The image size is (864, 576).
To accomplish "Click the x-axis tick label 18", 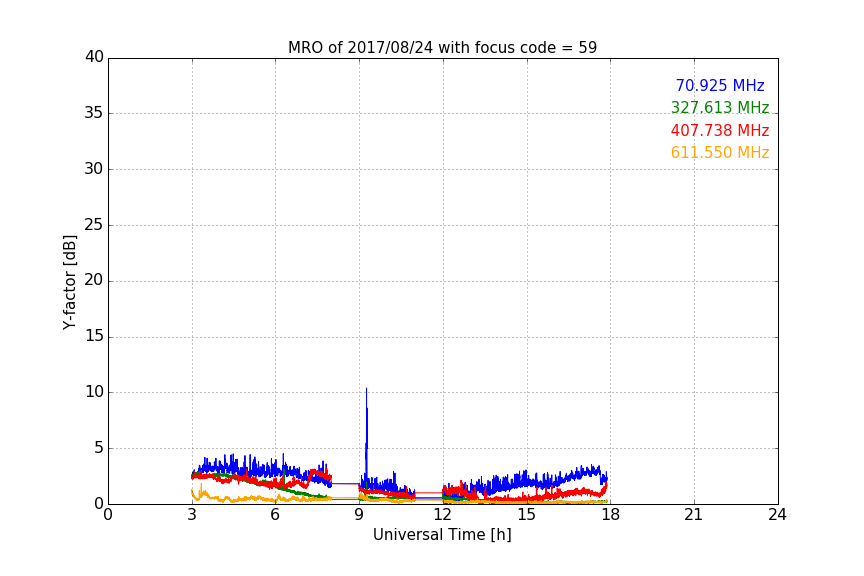I will (x=611, y=515).
